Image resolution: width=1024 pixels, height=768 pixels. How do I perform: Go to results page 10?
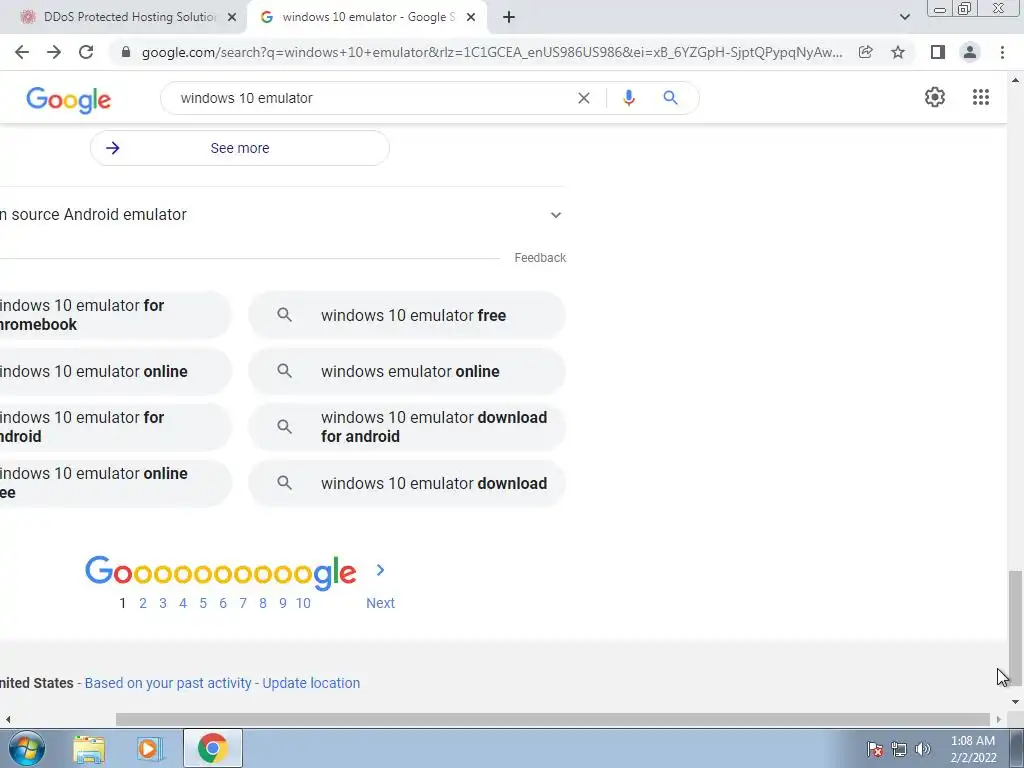click(303, 603)
